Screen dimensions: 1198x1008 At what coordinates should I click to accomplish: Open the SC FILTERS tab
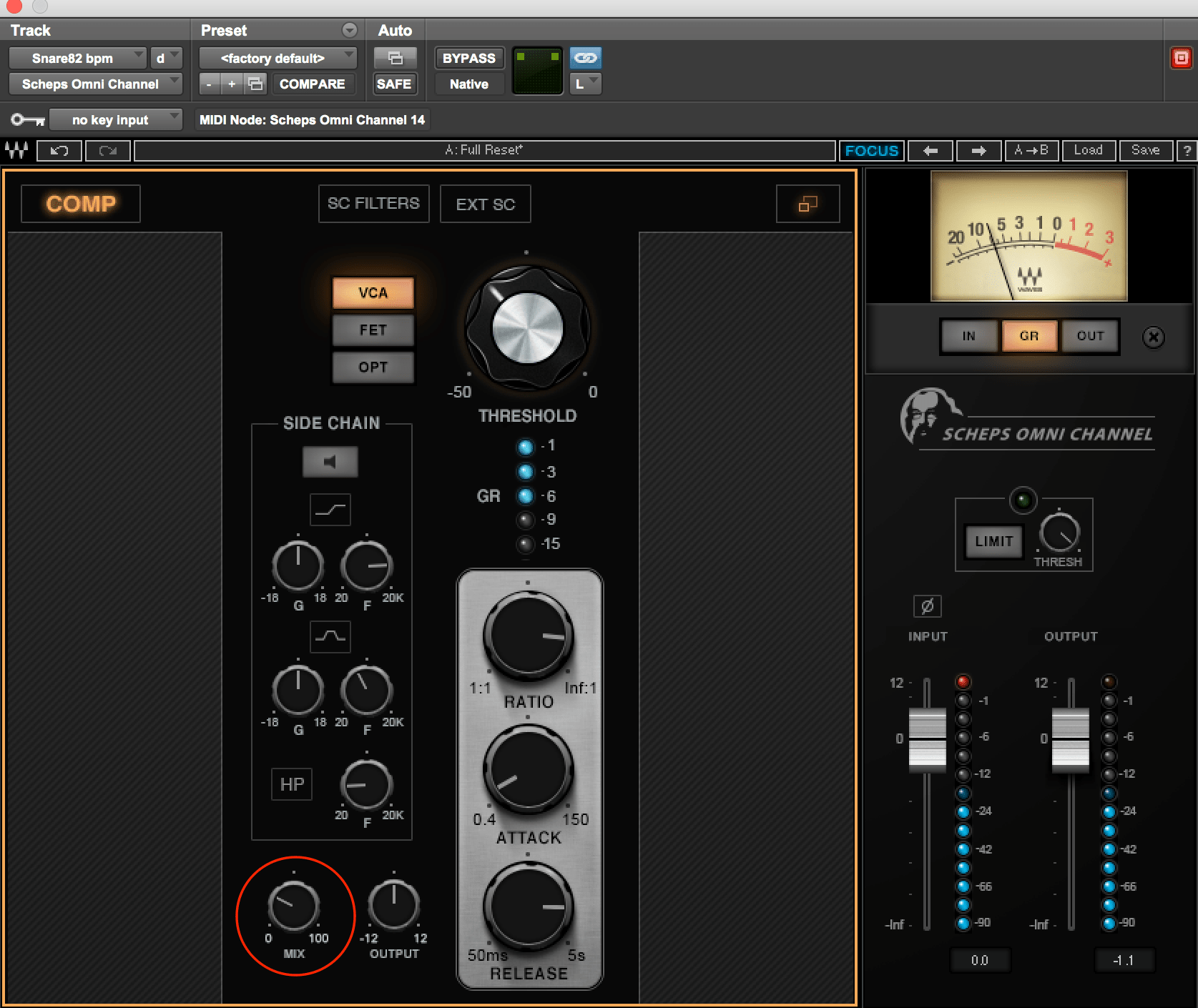[373, 204]
